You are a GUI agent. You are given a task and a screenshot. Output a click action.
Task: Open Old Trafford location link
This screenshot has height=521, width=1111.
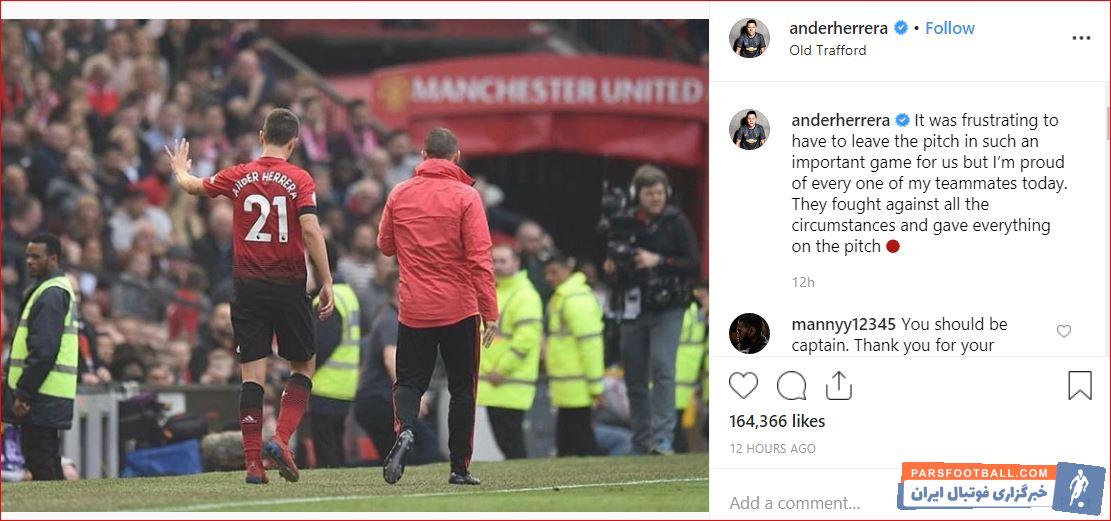point(828,50)
